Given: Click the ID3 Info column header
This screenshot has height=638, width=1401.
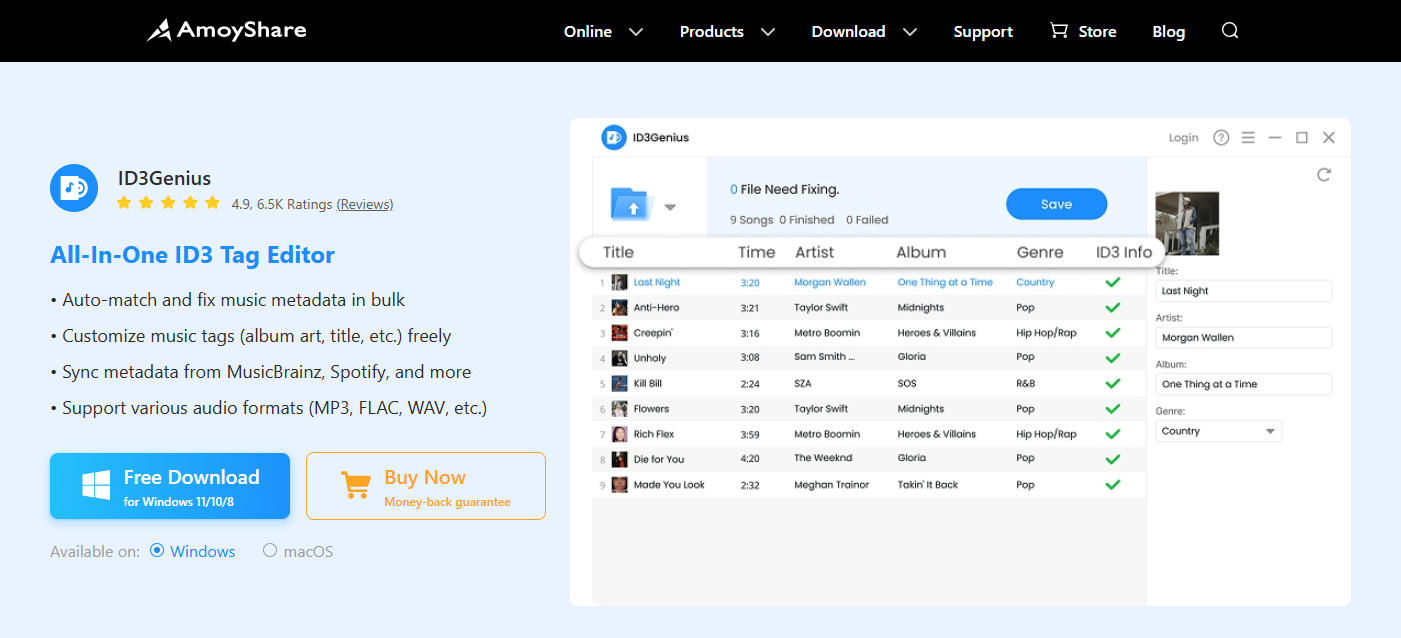Looking at the screenshot, I should pos(1124,252).
